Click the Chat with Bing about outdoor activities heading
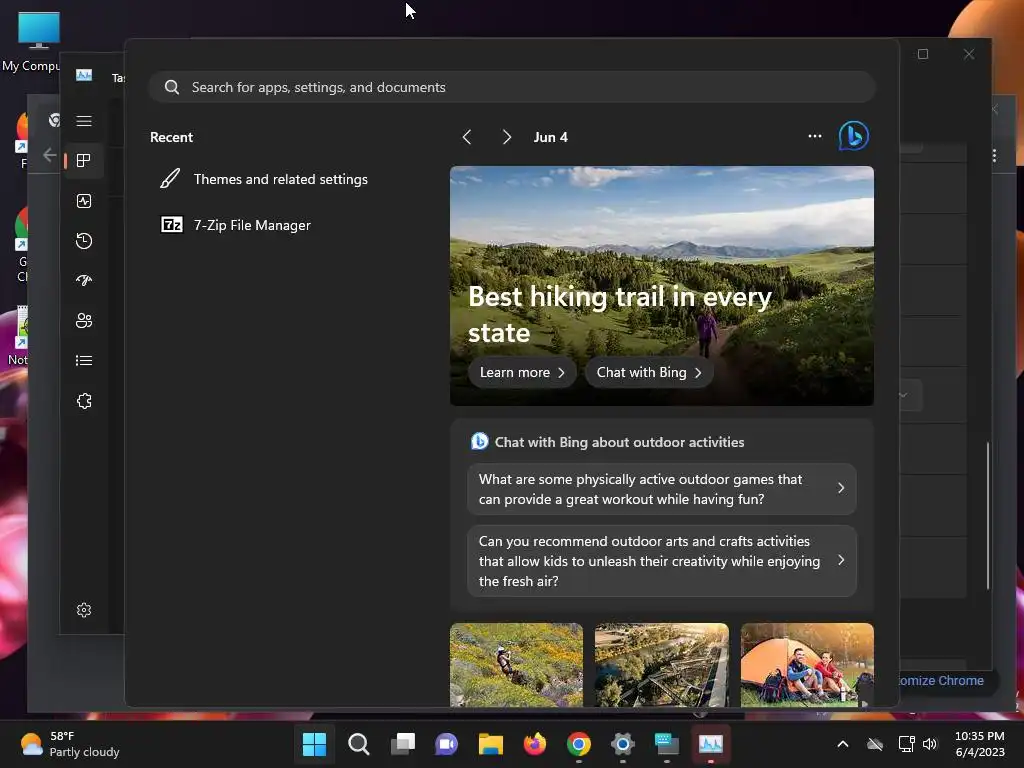Image resolution: width=1024 pixels, height=768 pixels. click(x=619, y=442)
